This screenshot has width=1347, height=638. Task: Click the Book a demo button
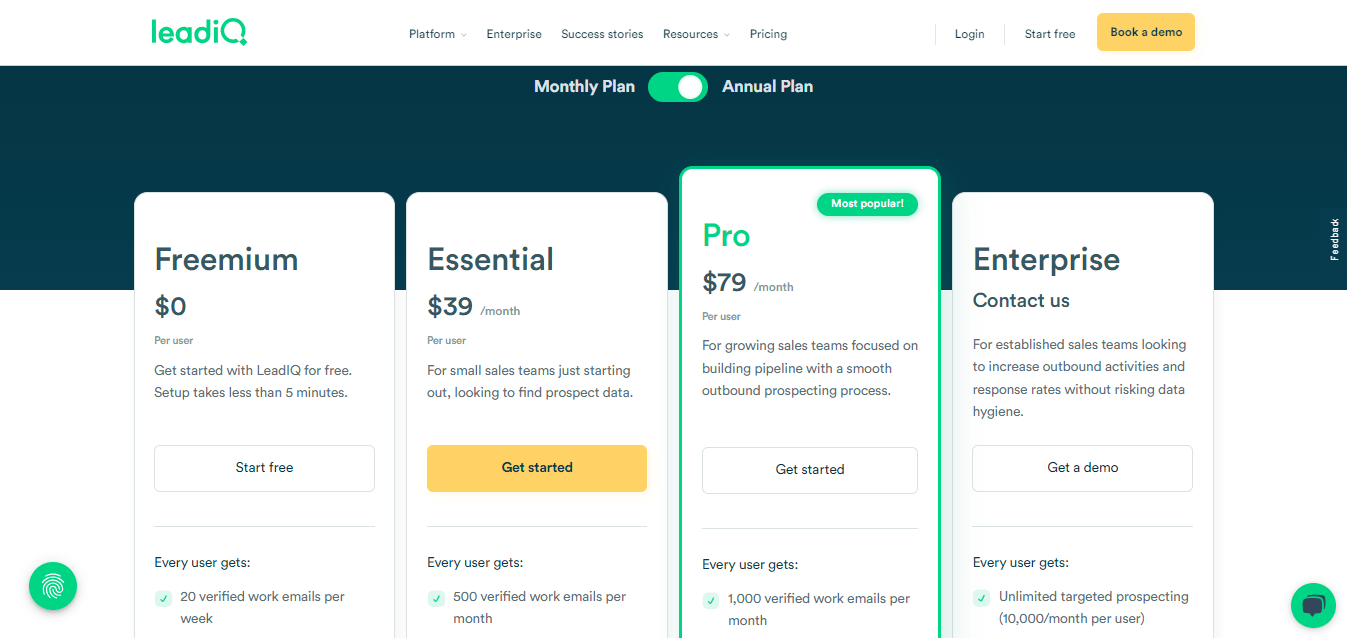tap(1145, 31)
